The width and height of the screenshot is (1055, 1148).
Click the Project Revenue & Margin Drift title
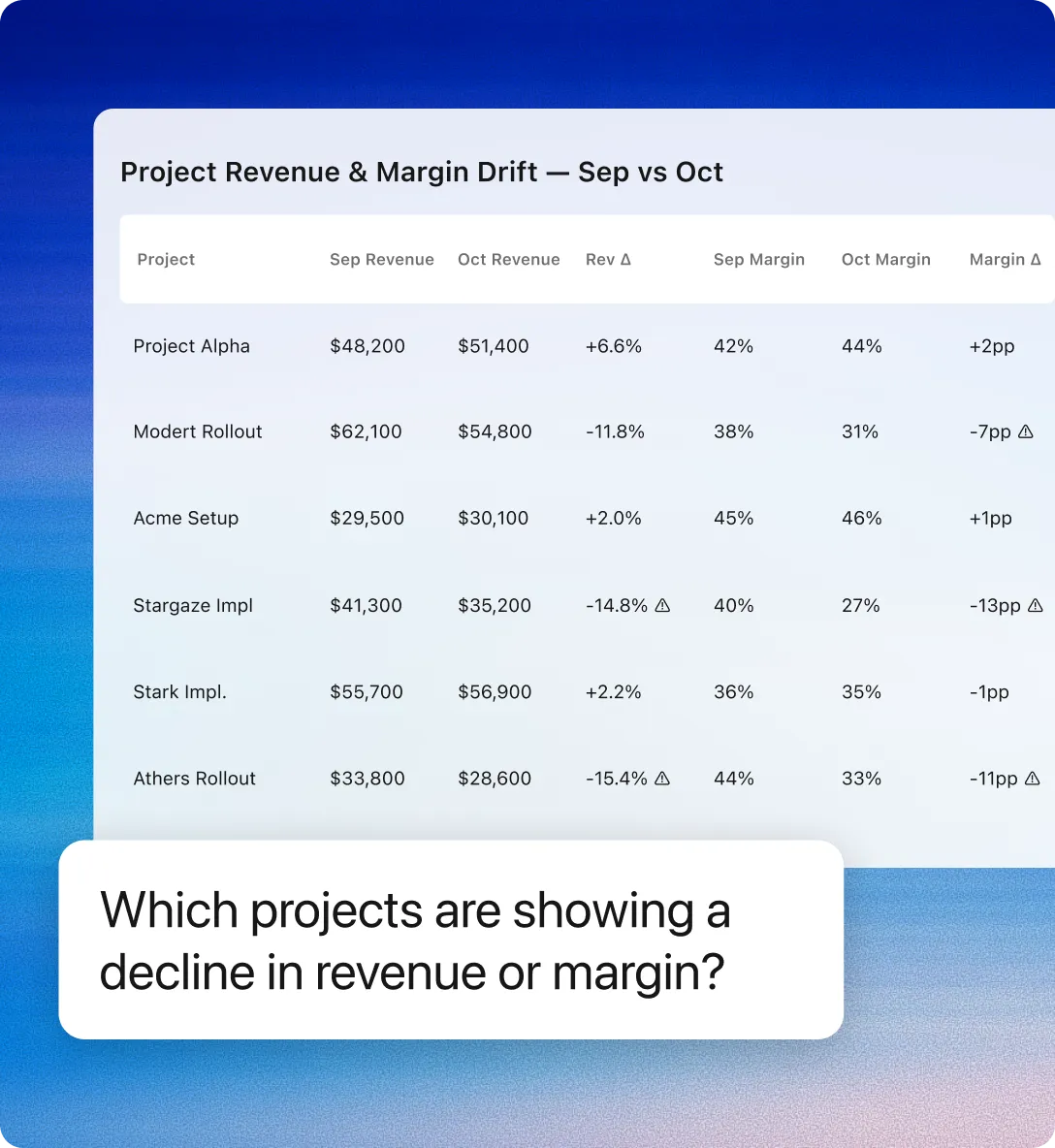[x=422, y=172]
